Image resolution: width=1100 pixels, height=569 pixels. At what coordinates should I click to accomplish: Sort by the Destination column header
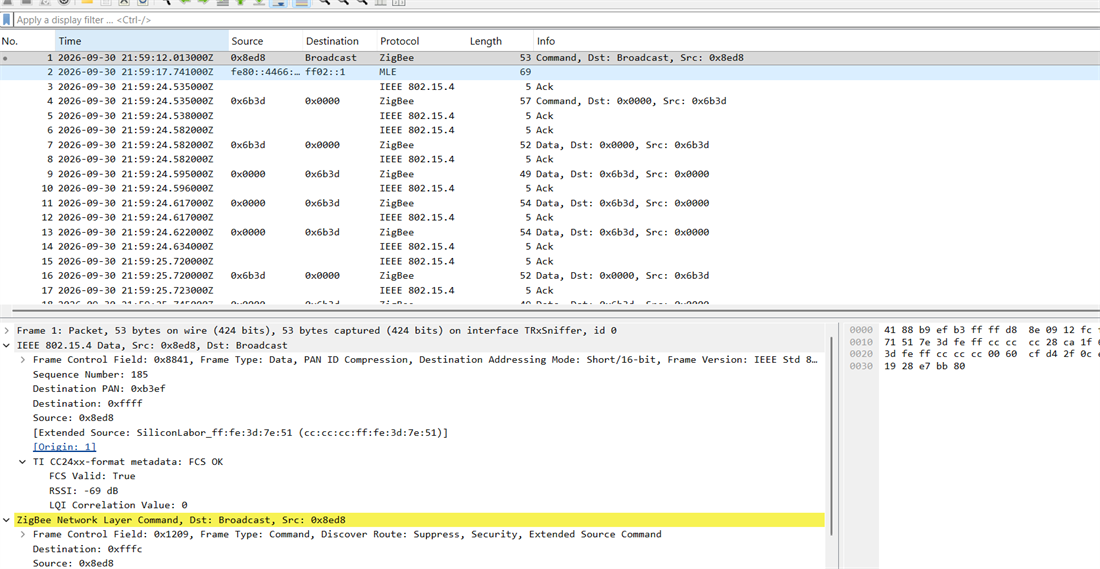[x=340, y=41]
